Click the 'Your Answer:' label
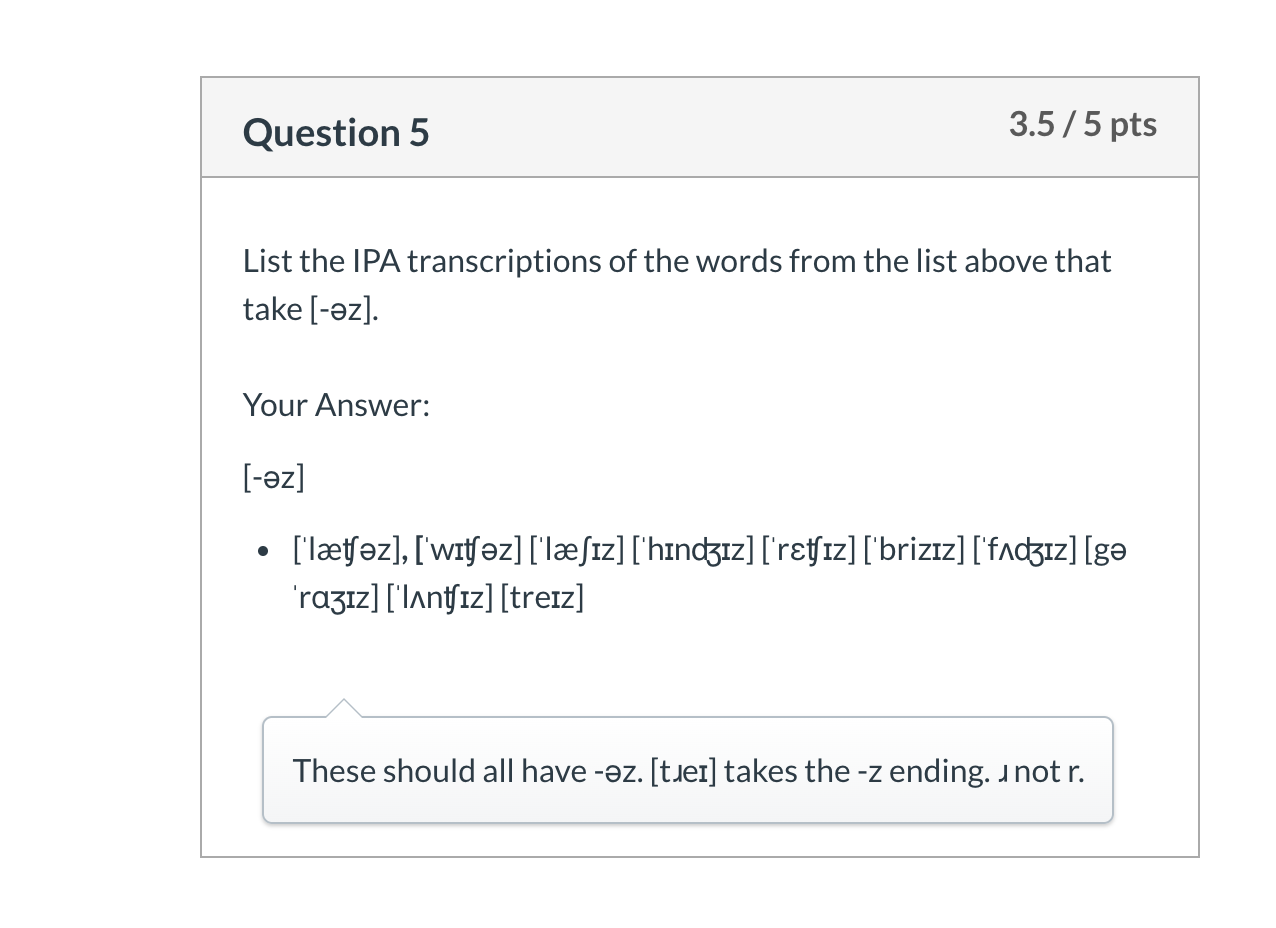This screenshot has height=928, width=1276. point(336,405)
